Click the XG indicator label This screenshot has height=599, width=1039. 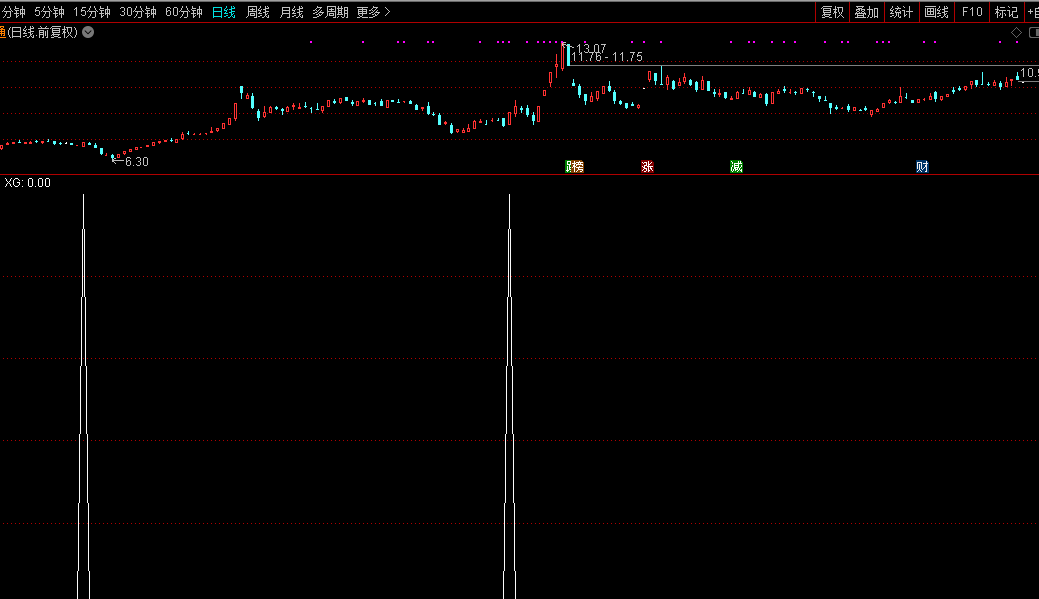pyautogui.click(x=27, y=183)
